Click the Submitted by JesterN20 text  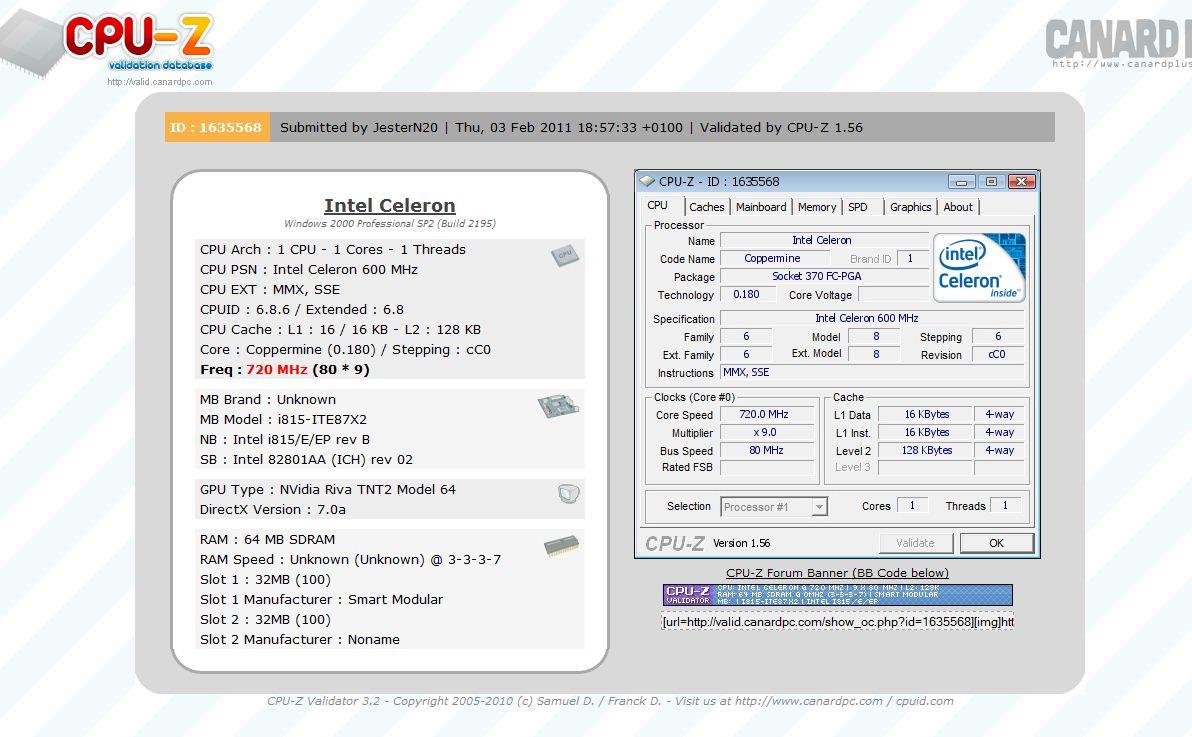[x=359, y=127]
